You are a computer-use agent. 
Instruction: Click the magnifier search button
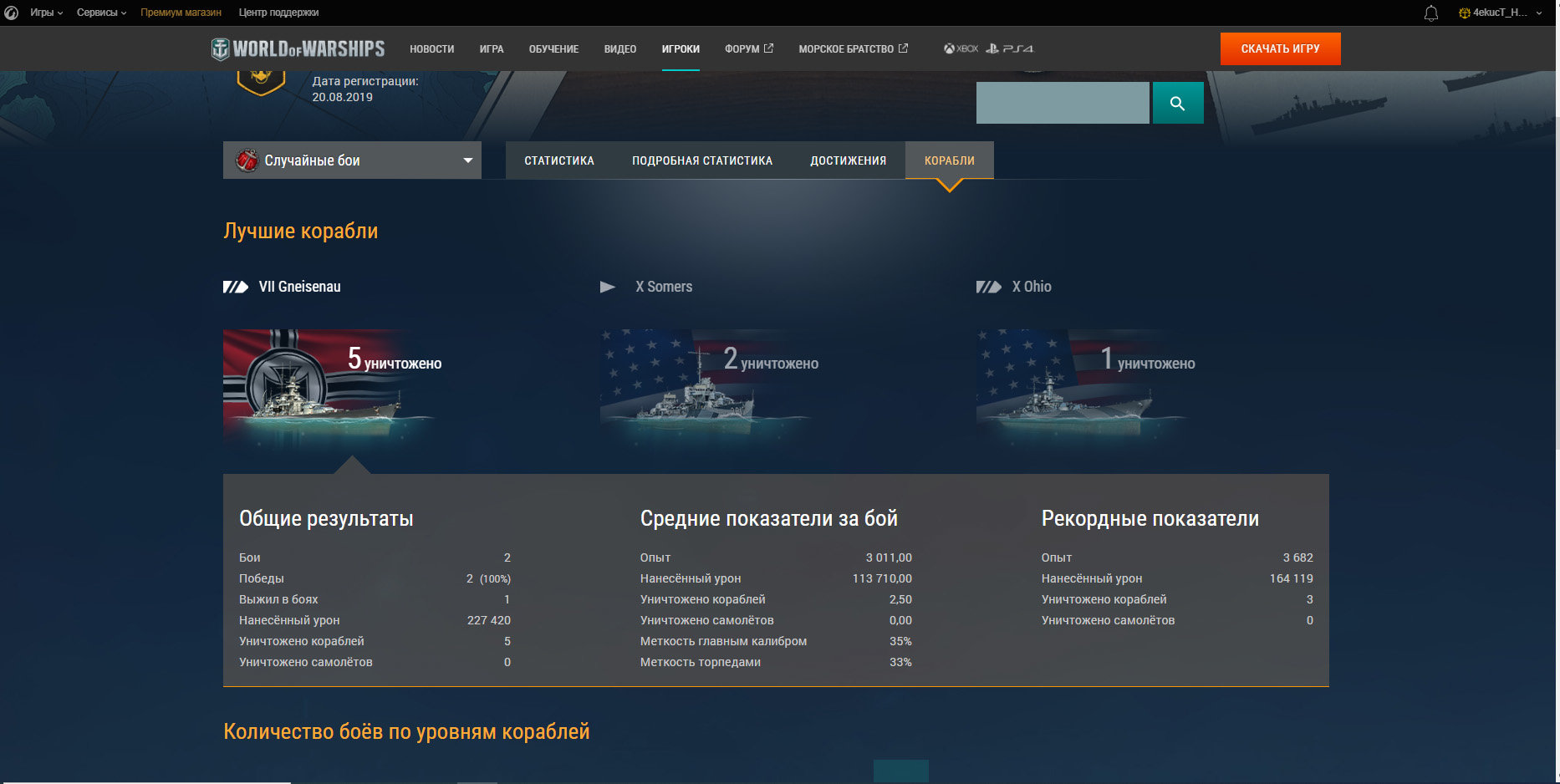1178,103
